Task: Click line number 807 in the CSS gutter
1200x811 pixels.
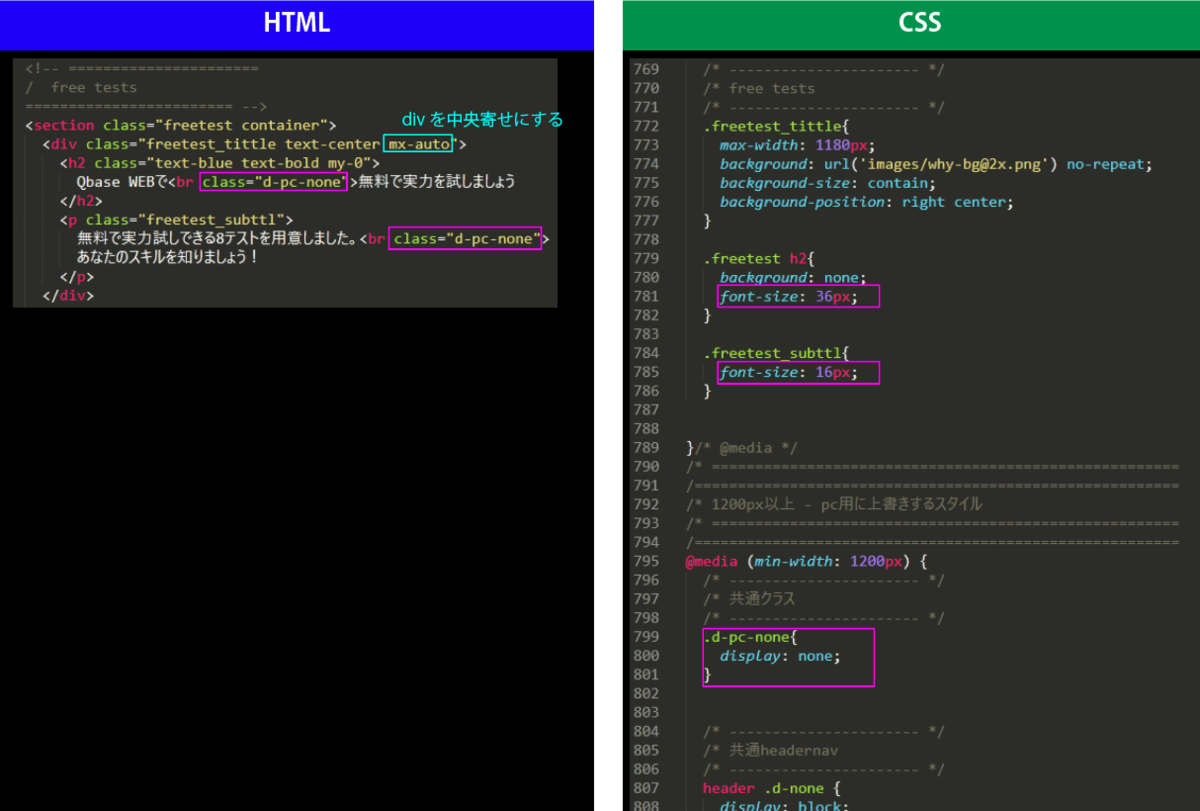Action: (647, 789)
